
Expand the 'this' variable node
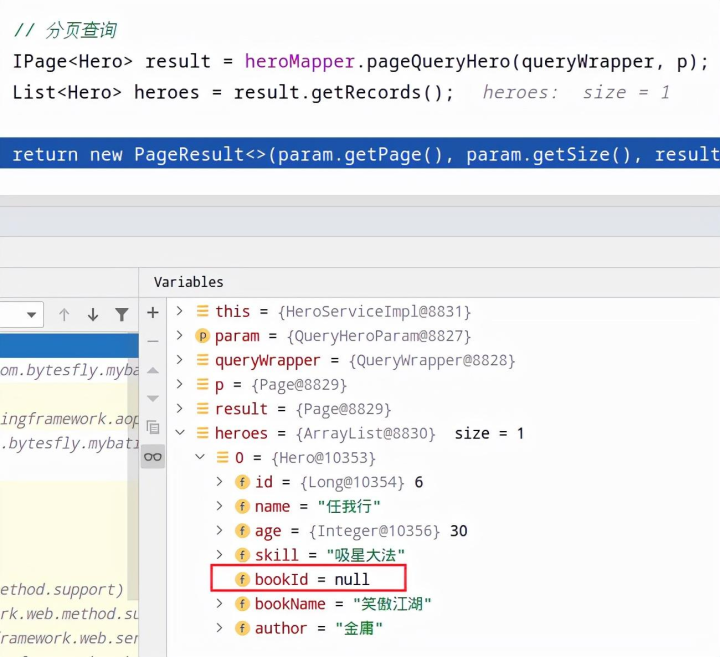coord(180,311)
